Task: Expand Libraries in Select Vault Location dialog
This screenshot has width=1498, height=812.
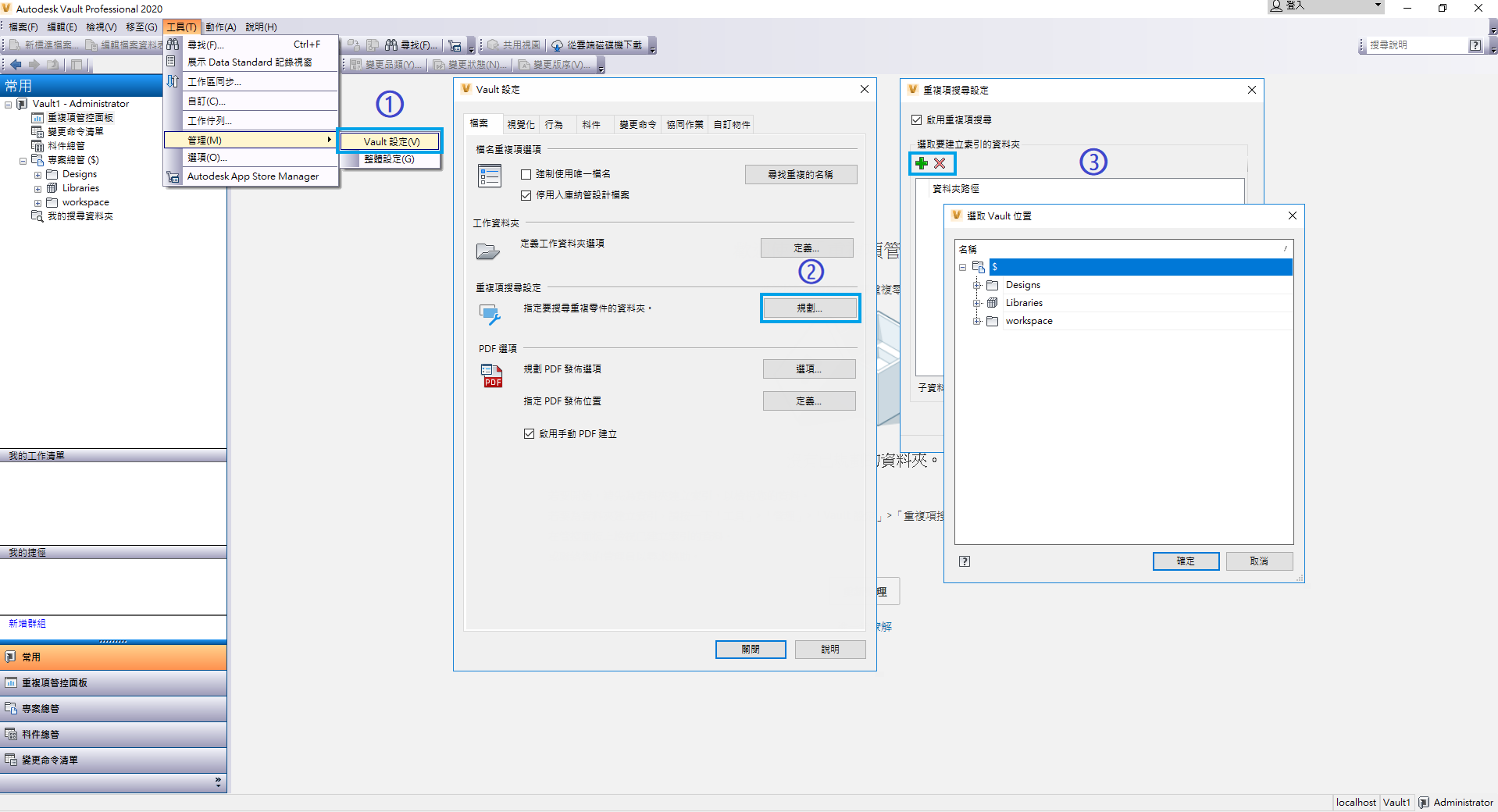Action: 977,303
